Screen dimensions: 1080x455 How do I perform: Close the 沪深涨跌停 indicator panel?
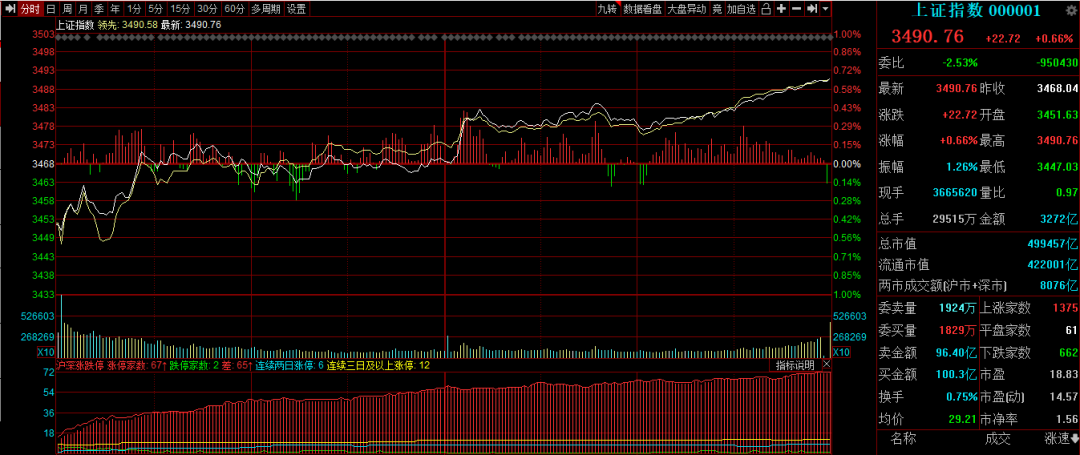click(826, 365)
